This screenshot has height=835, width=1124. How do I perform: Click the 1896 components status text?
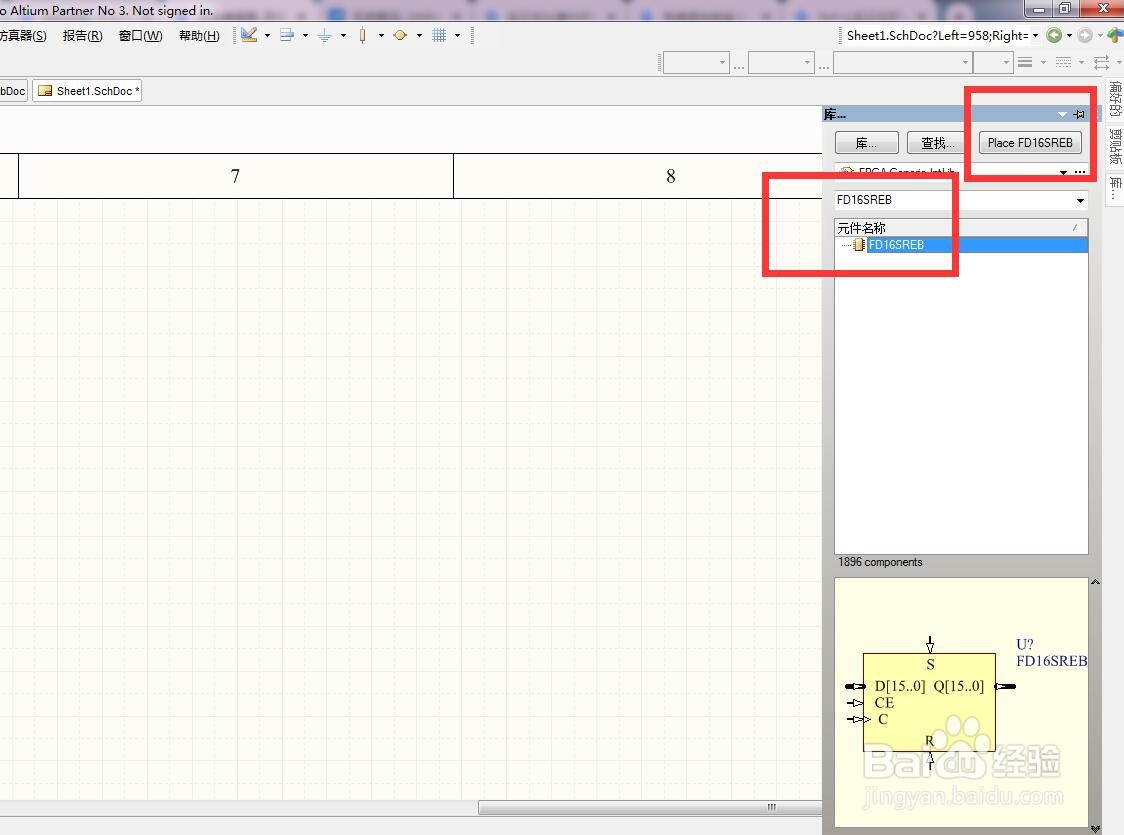[880, 563]
